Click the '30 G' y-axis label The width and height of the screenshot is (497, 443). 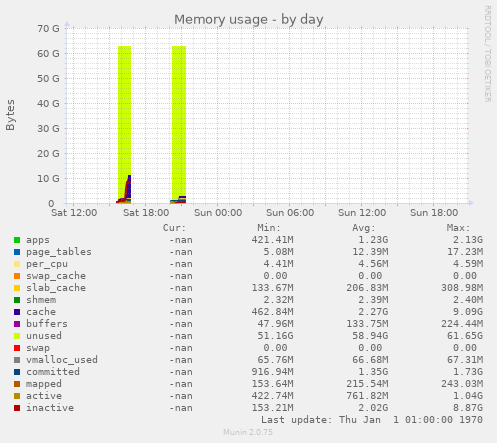click(x=48, y=129)
